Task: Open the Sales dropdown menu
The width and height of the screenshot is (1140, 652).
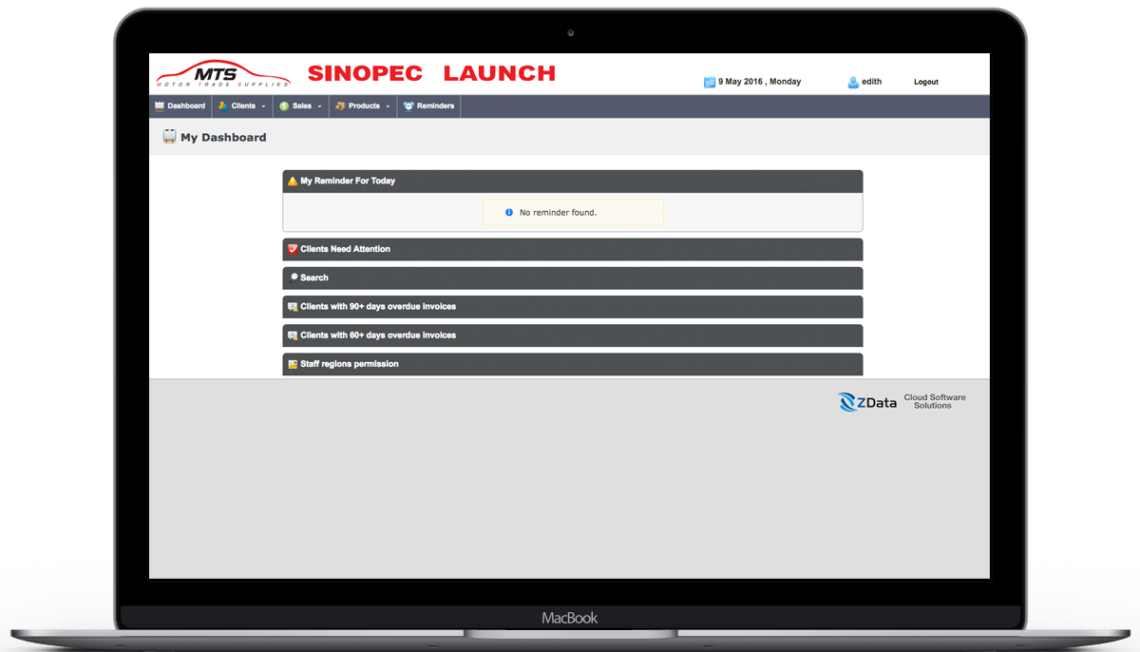Action: tap(301, 106)
